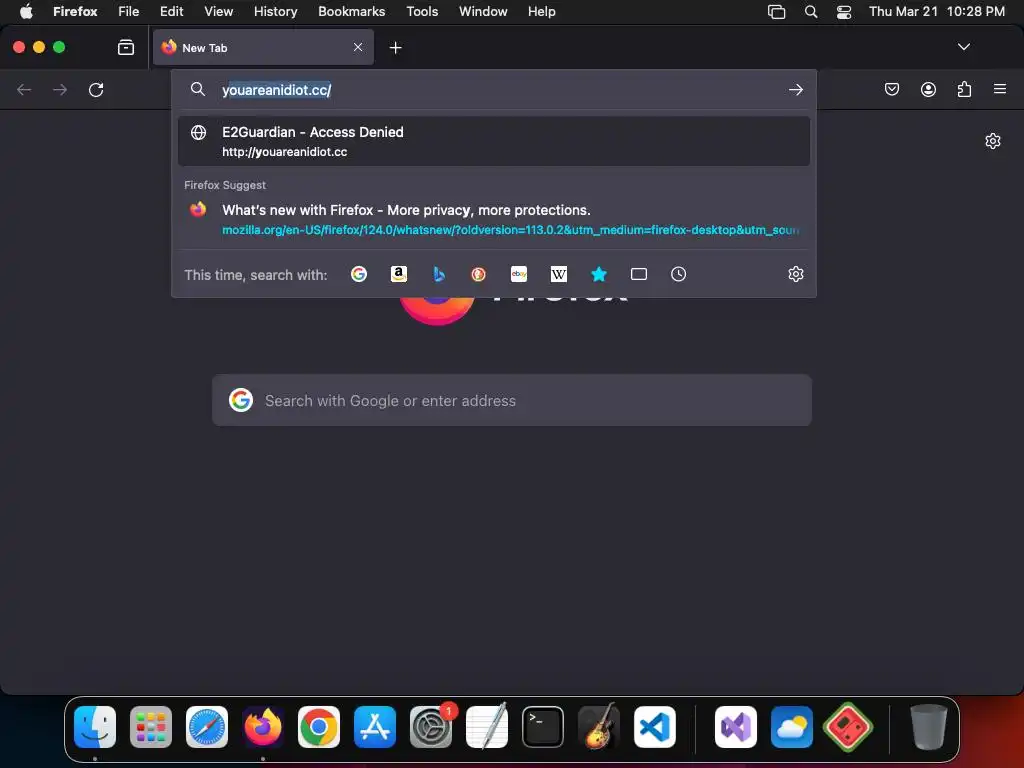Open Firefox account icon
Image resolution: width=1024 pixels, height=768 pixels.
coord(928,89)
